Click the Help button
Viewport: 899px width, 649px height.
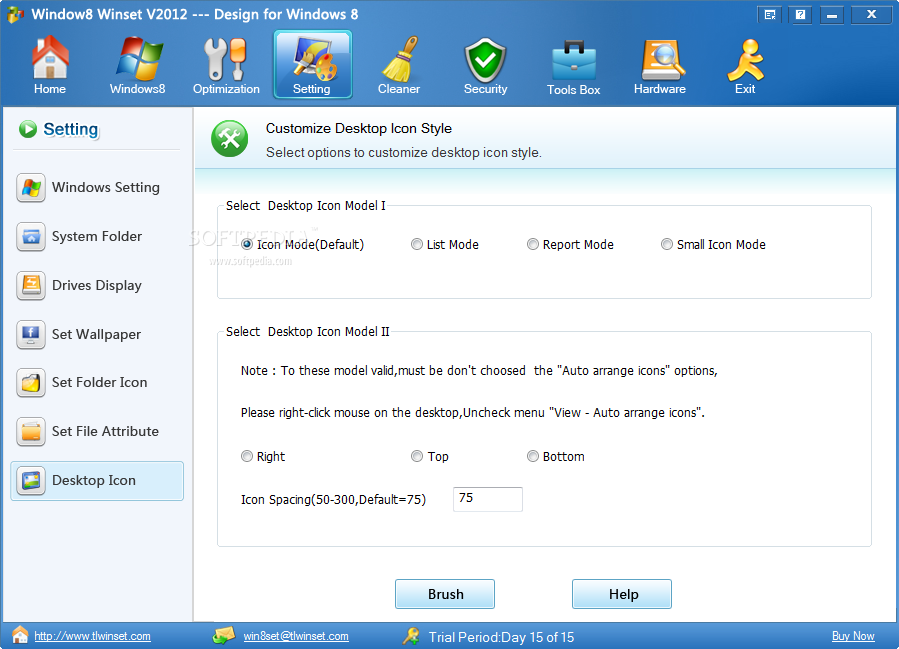pos(622,594)
